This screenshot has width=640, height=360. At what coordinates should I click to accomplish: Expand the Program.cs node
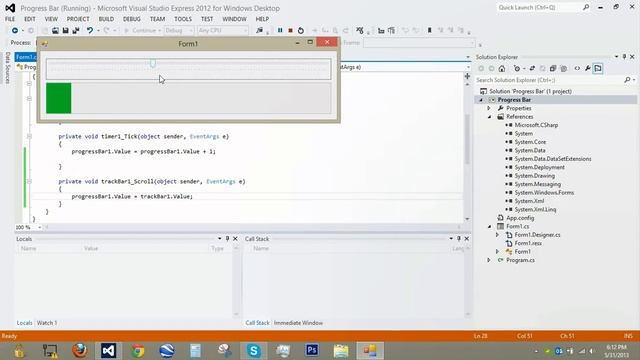click(489, 260)
